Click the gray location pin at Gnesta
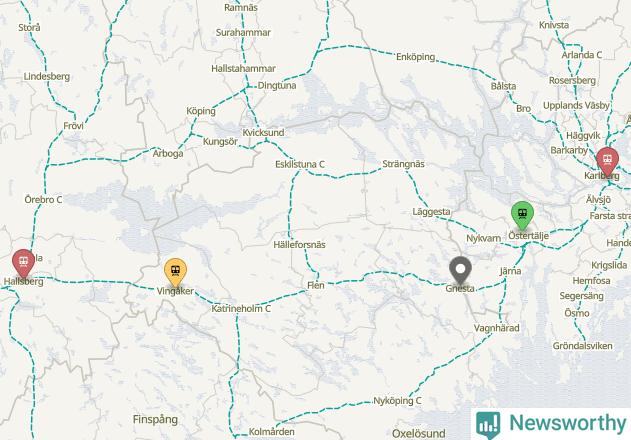Image resolution: width=631 pixels, height=440 pixels. (x=460, y=270)
